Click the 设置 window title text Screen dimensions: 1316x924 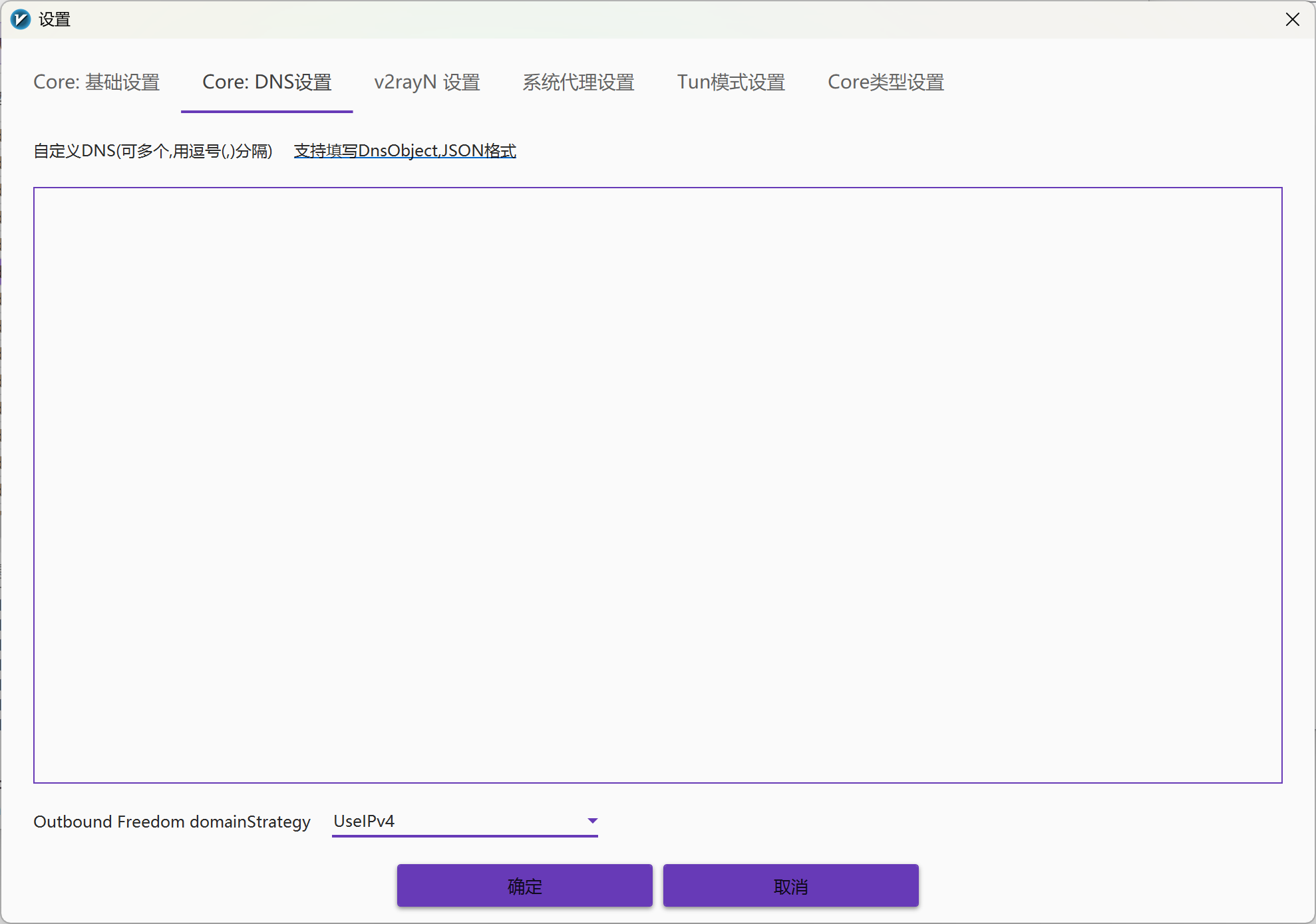[x=55, y=19]
